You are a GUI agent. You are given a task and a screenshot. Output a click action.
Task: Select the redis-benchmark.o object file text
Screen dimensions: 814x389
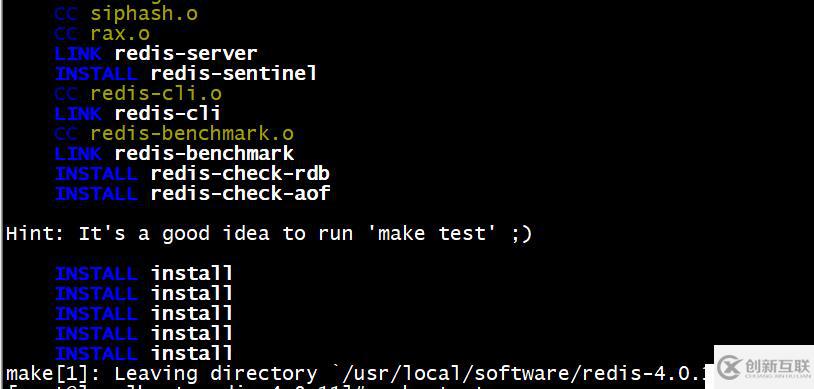click(x=192, y=133)
